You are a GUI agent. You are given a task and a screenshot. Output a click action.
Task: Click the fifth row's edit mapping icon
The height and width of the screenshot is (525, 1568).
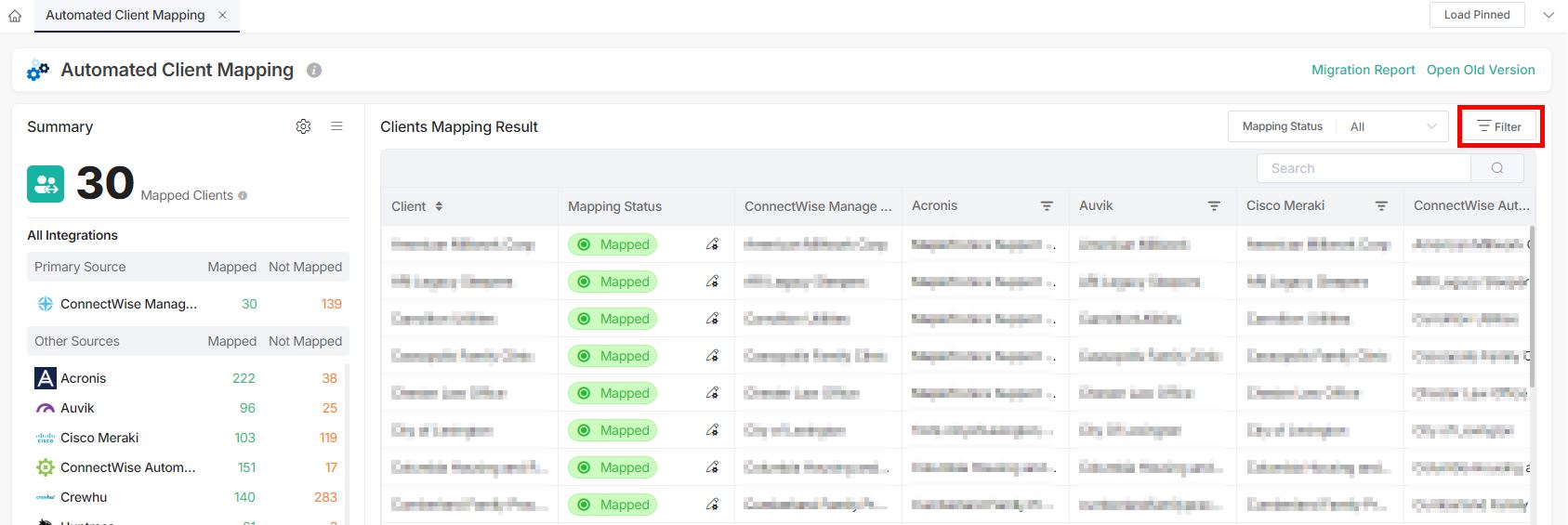click(712, 393)
